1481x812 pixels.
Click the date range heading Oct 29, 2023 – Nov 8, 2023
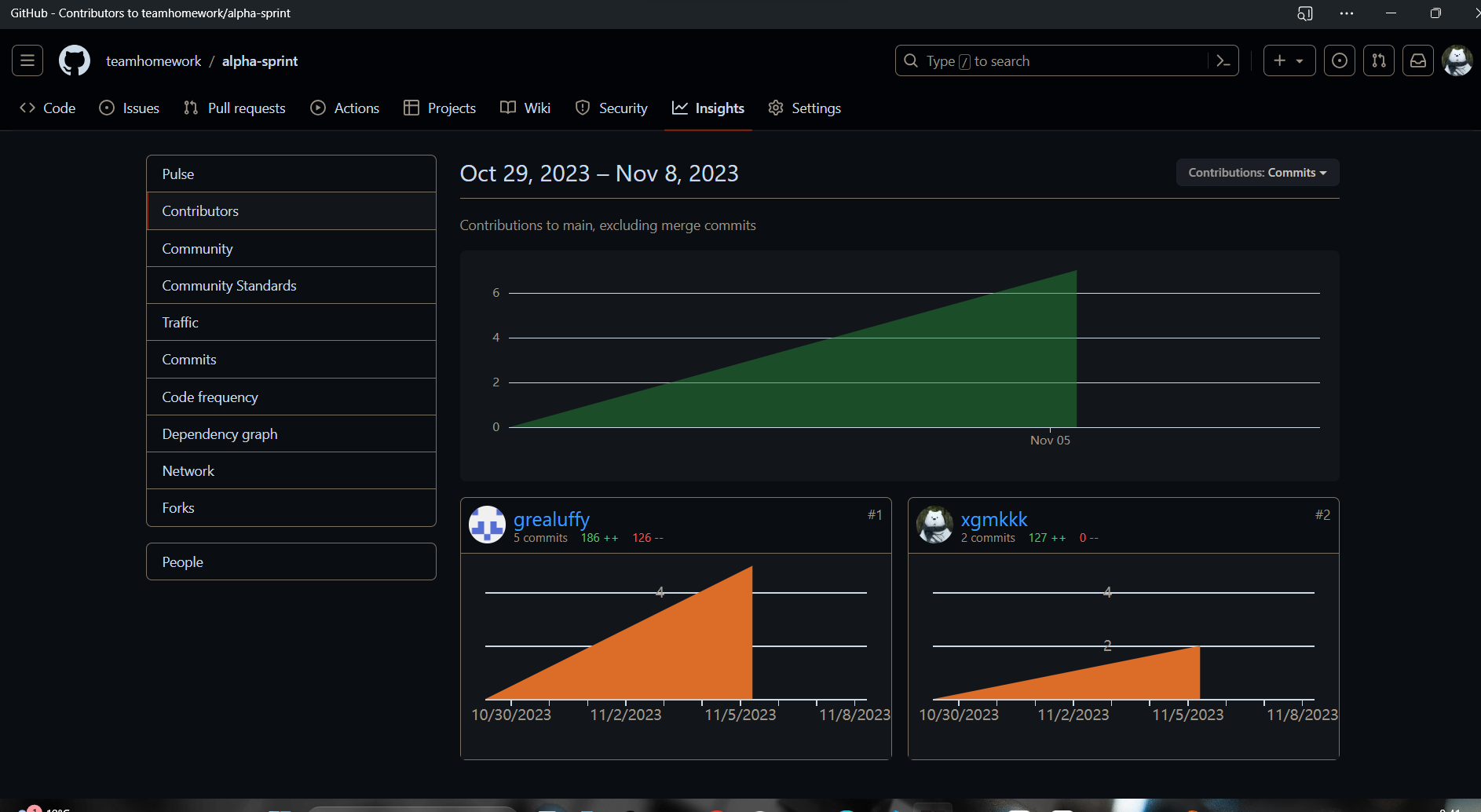tap(599, 174)
